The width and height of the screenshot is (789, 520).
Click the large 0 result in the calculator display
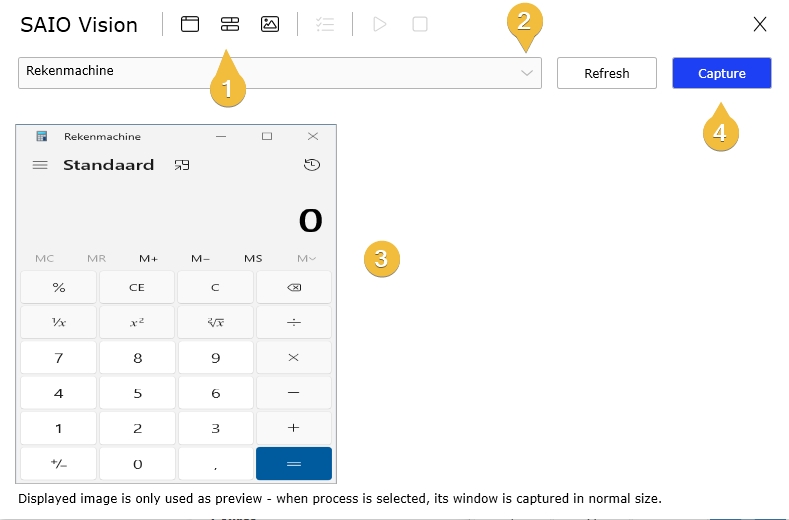[310, 220]
